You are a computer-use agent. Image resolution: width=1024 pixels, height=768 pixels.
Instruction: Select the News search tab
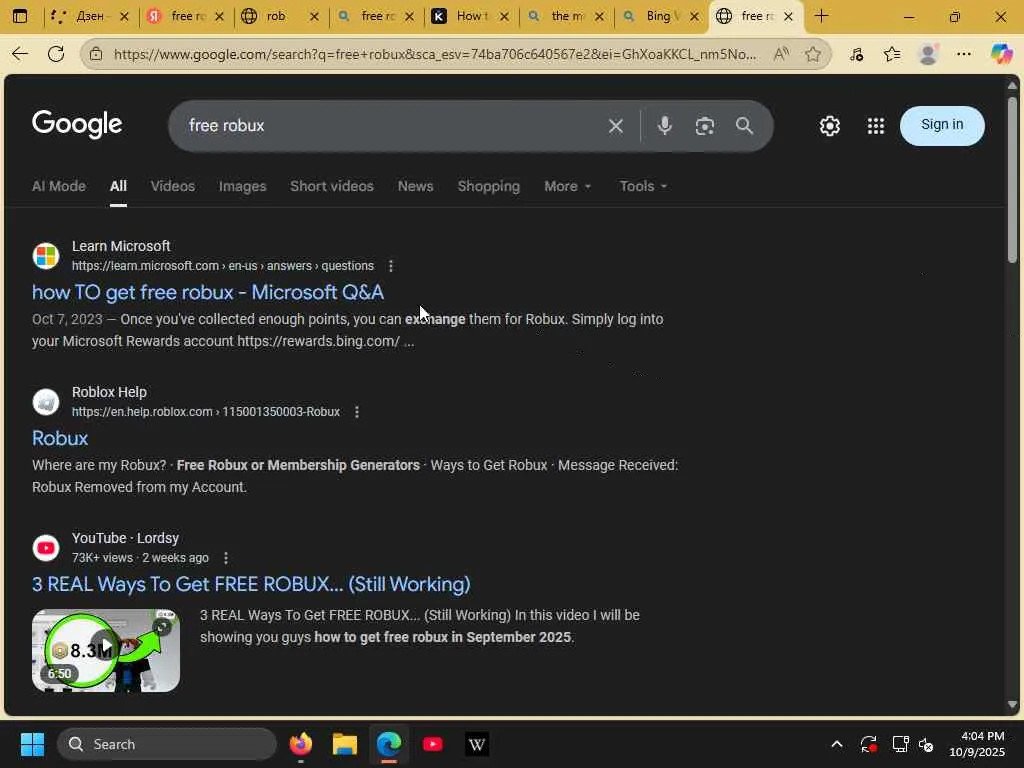click(415, 187)
